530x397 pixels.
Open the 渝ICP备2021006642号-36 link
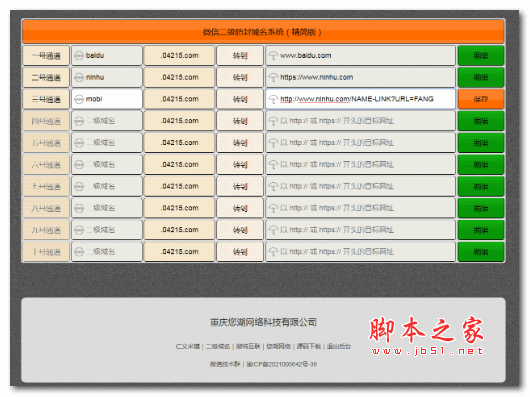(282, 364)
